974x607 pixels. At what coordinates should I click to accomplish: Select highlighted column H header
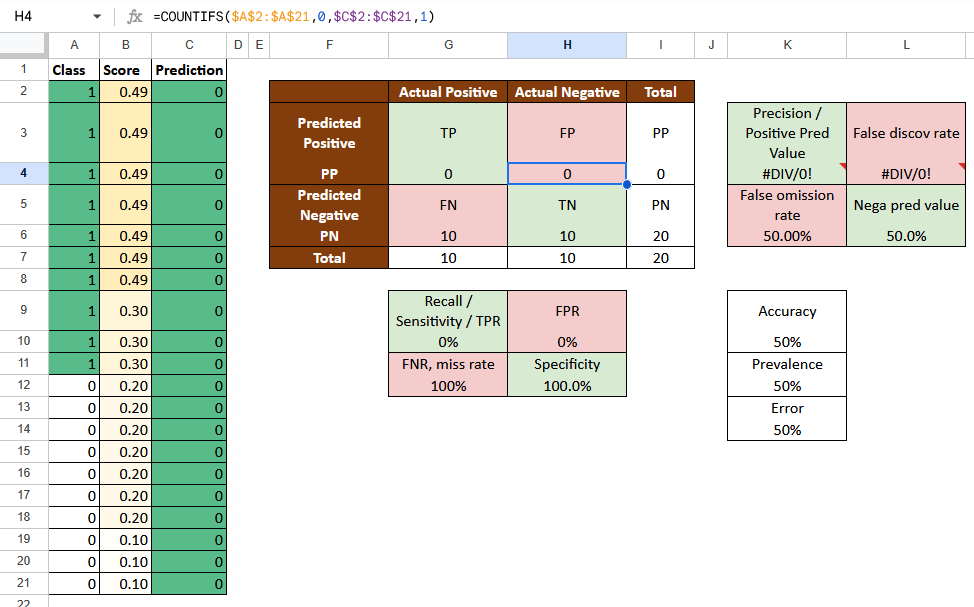(x=567, y=45)
